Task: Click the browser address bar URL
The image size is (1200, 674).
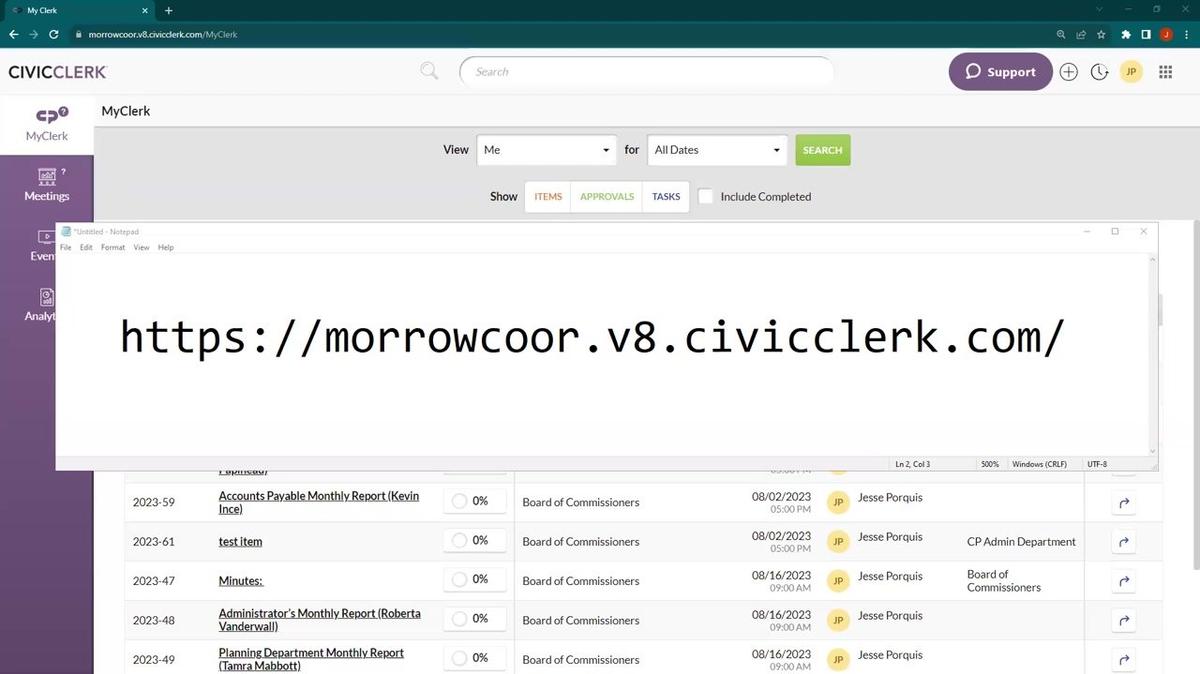Action: pos(163,34)
